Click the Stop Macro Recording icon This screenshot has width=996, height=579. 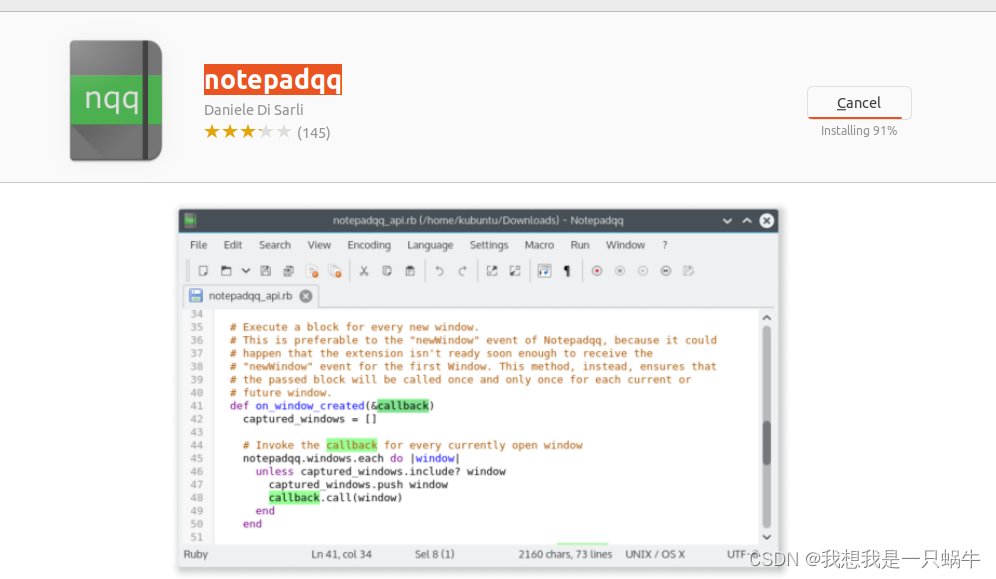[620, 271]
